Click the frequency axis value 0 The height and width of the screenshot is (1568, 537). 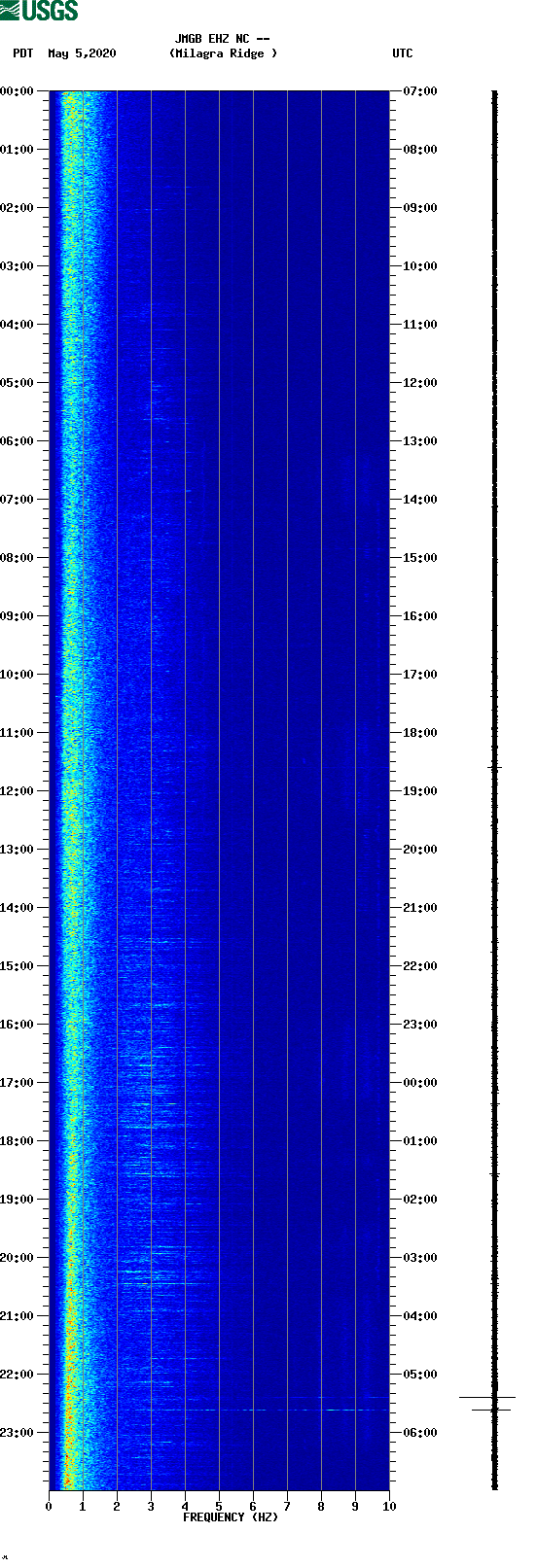point(49,1507)
